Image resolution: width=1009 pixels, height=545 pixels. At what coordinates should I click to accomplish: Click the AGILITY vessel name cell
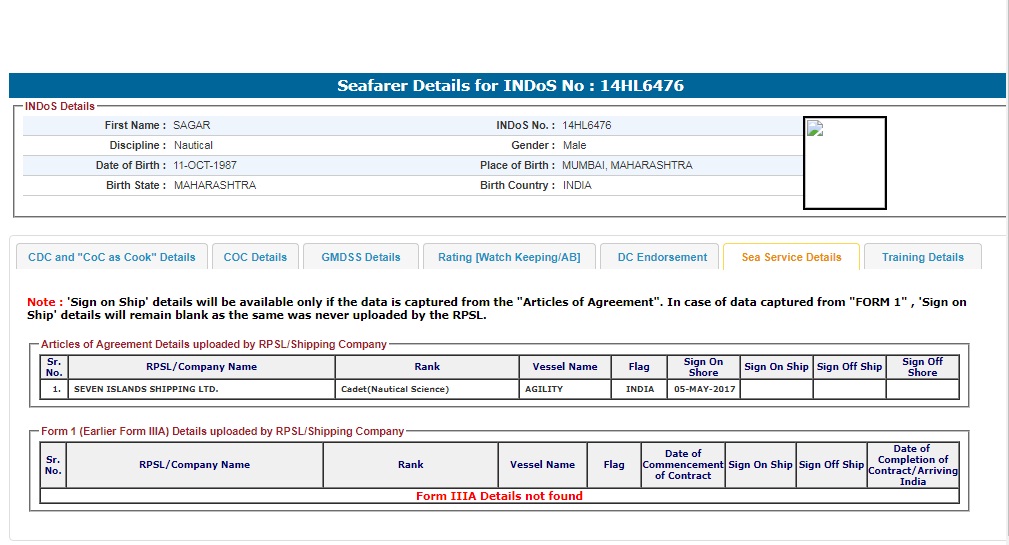coord(544,389)
